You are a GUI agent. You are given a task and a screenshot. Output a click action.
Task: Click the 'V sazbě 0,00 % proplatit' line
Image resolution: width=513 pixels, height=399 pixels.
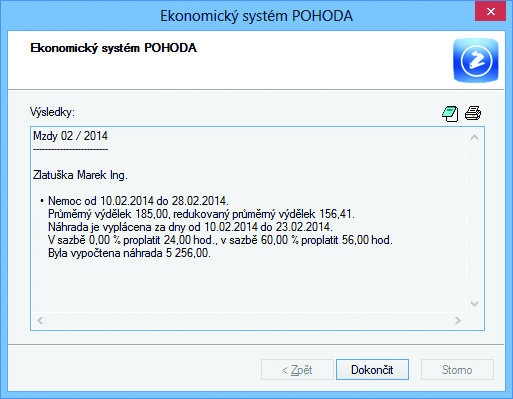click(220, 240)
